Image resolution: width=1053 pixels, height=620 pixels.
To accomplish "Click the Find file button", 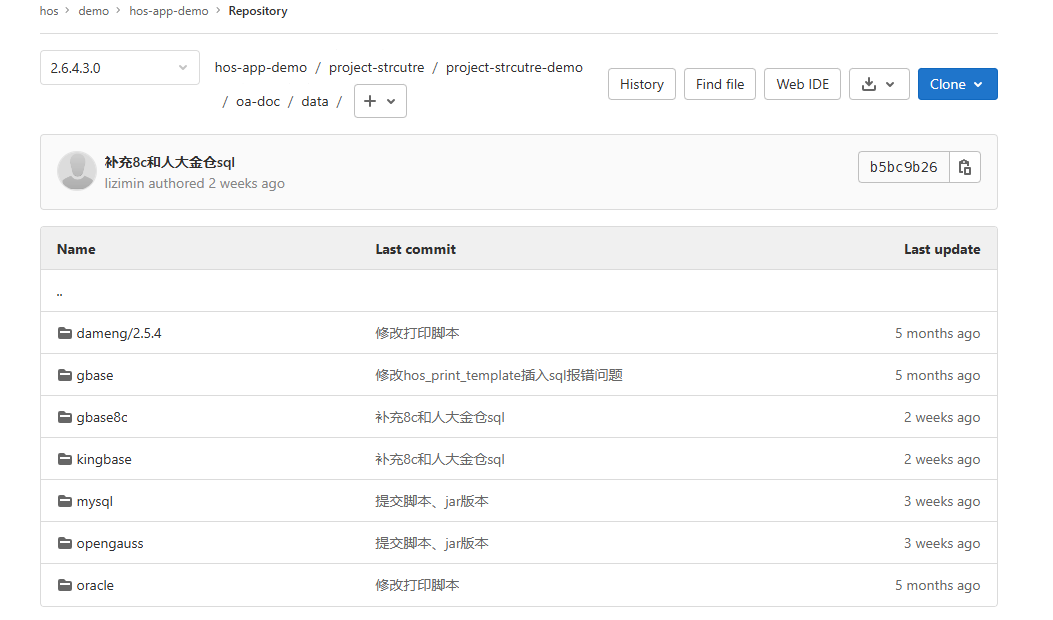I will pyautogui.click(x=720, y=85).
